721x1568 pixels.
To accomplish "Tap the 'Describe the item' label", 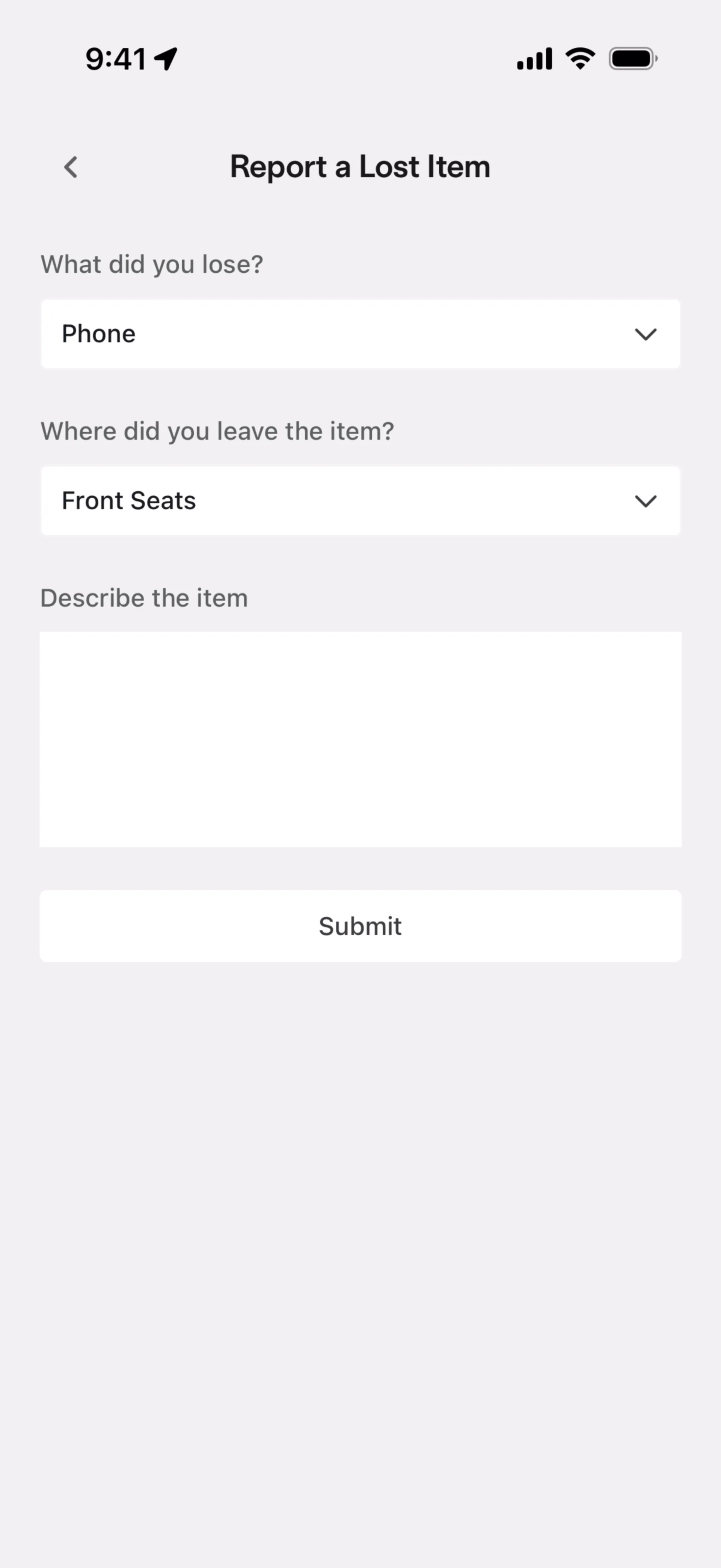I will [144, 598].
